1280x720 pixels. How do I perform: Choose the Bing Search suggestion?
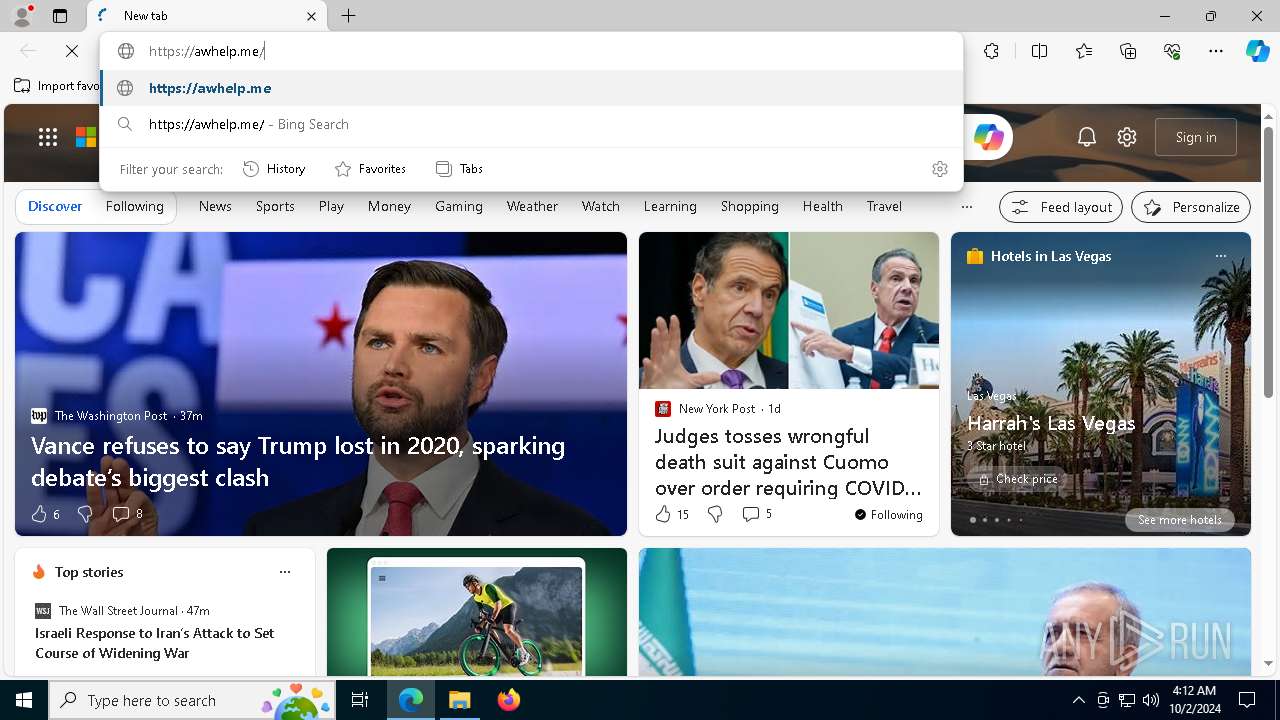pos(531,124)
